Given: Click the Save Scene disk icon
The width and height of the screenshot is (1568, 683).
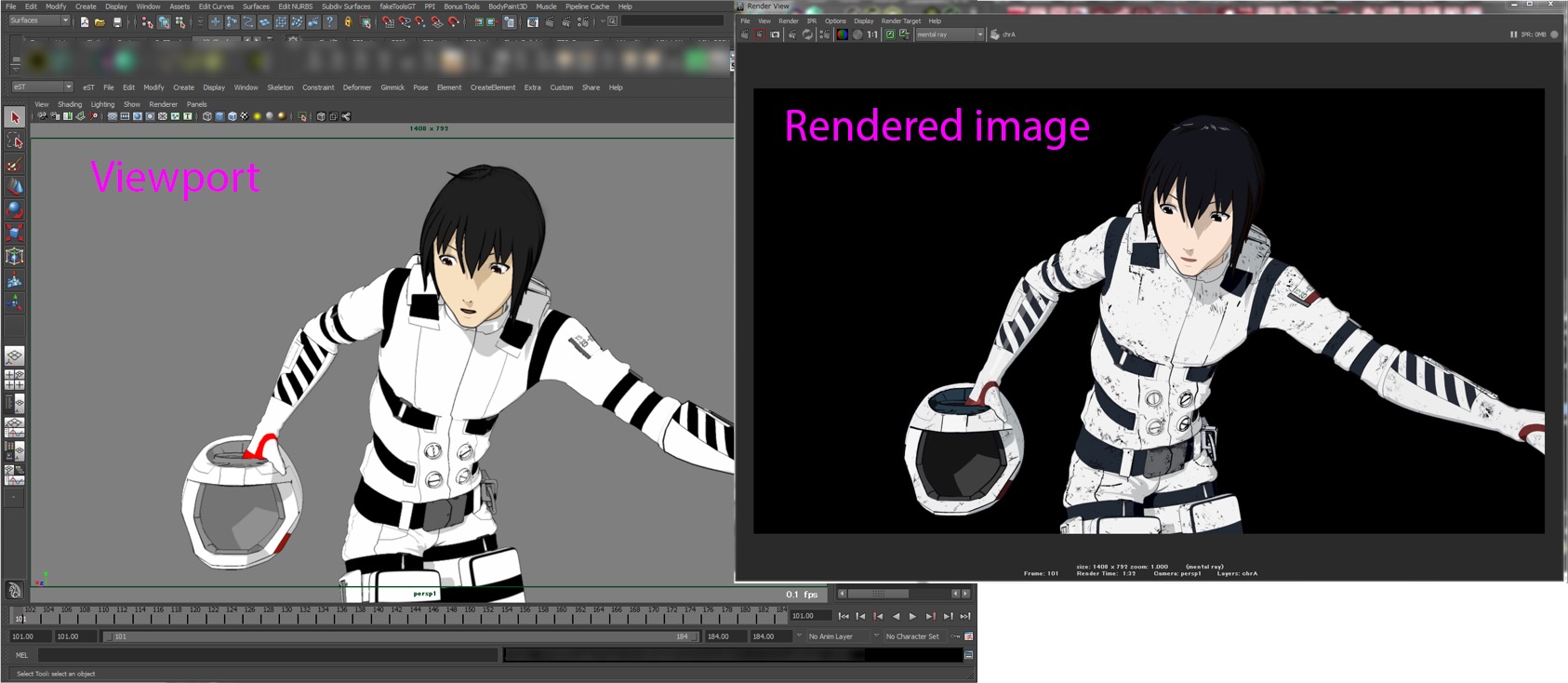Looking at the screenshot, I should point(117,21).
